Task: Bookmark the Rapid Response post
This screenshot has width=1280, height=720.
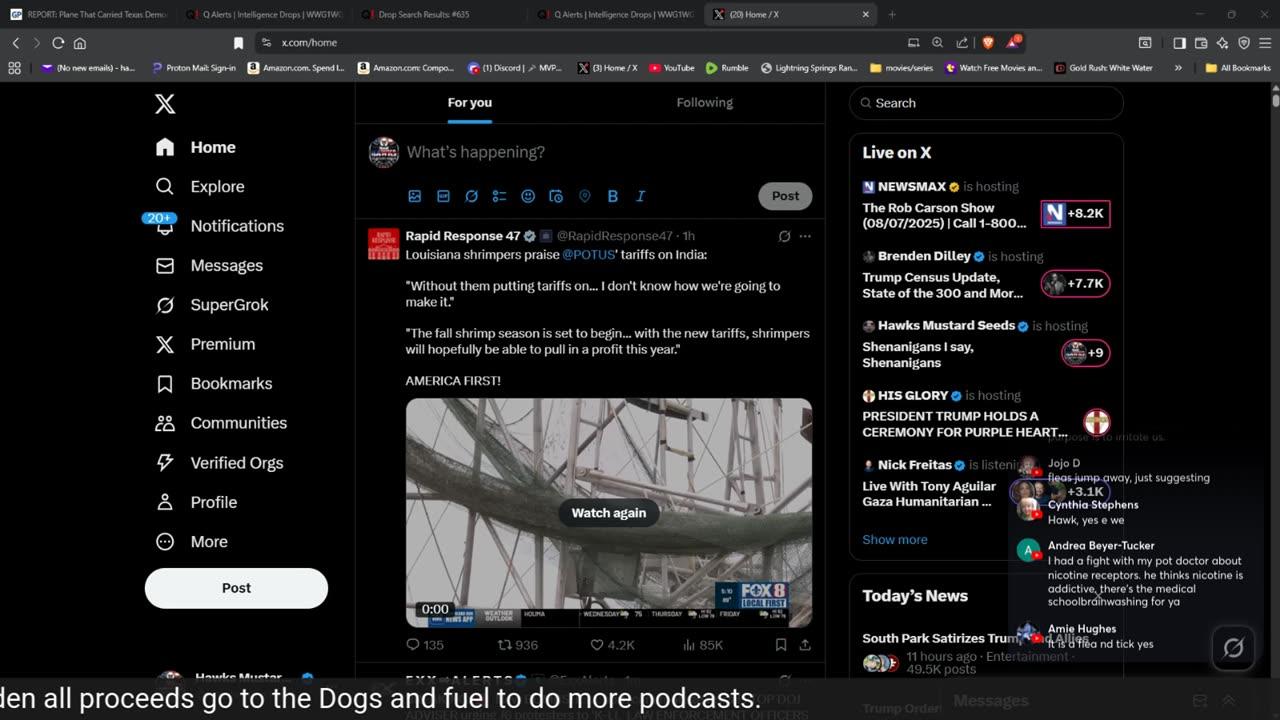Action: 781,645
